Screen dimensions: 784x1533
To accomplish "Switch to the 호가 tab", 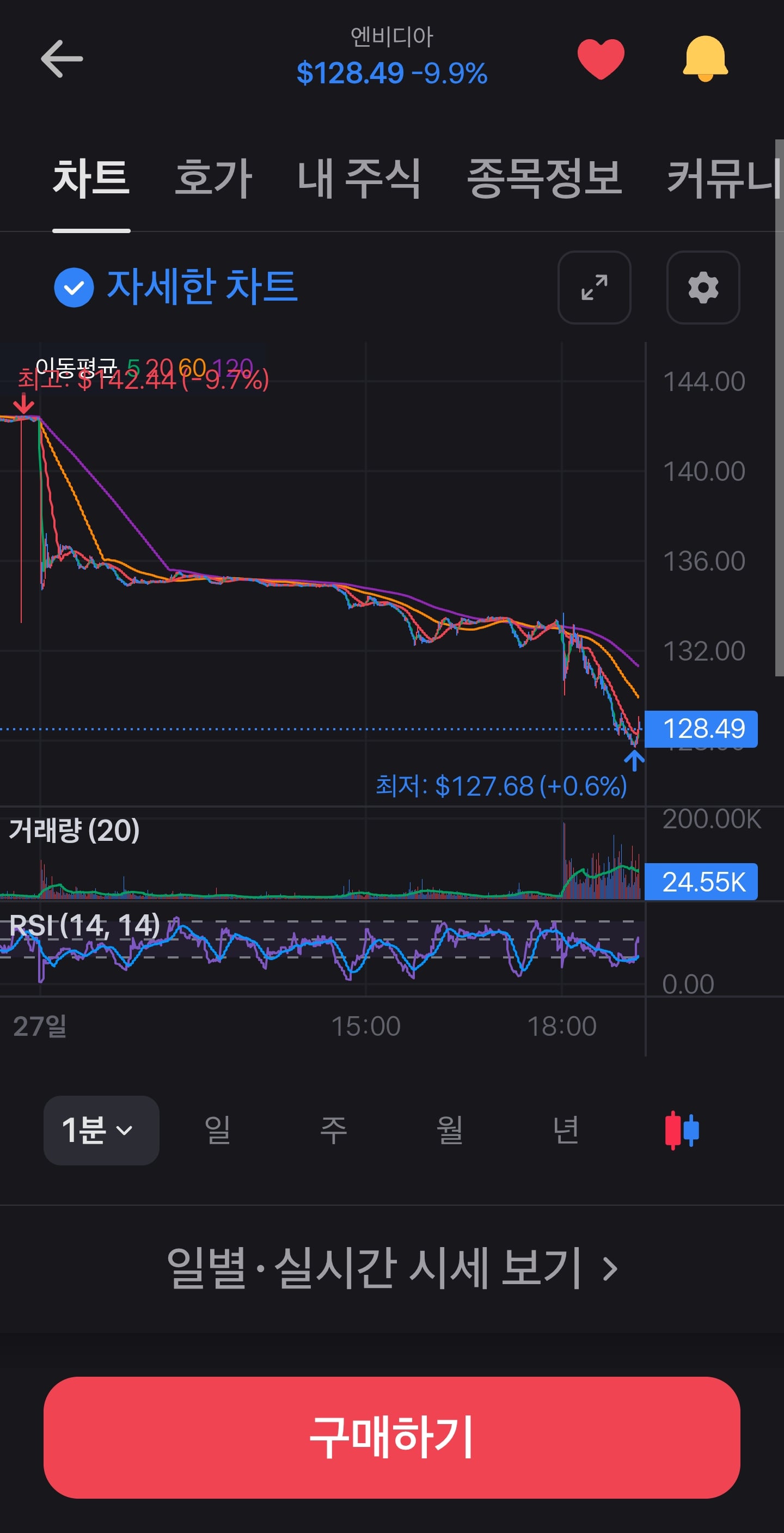I will [213, 178].
